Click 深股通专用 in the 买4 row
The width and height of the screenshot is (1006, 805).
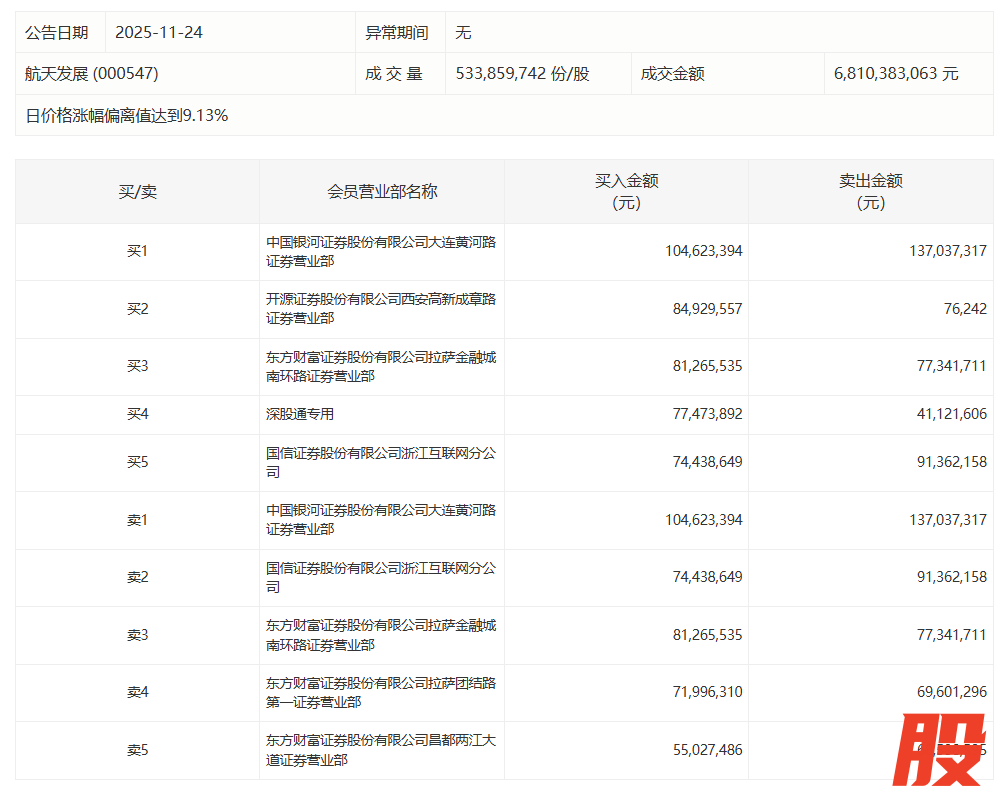pos(300,414)
